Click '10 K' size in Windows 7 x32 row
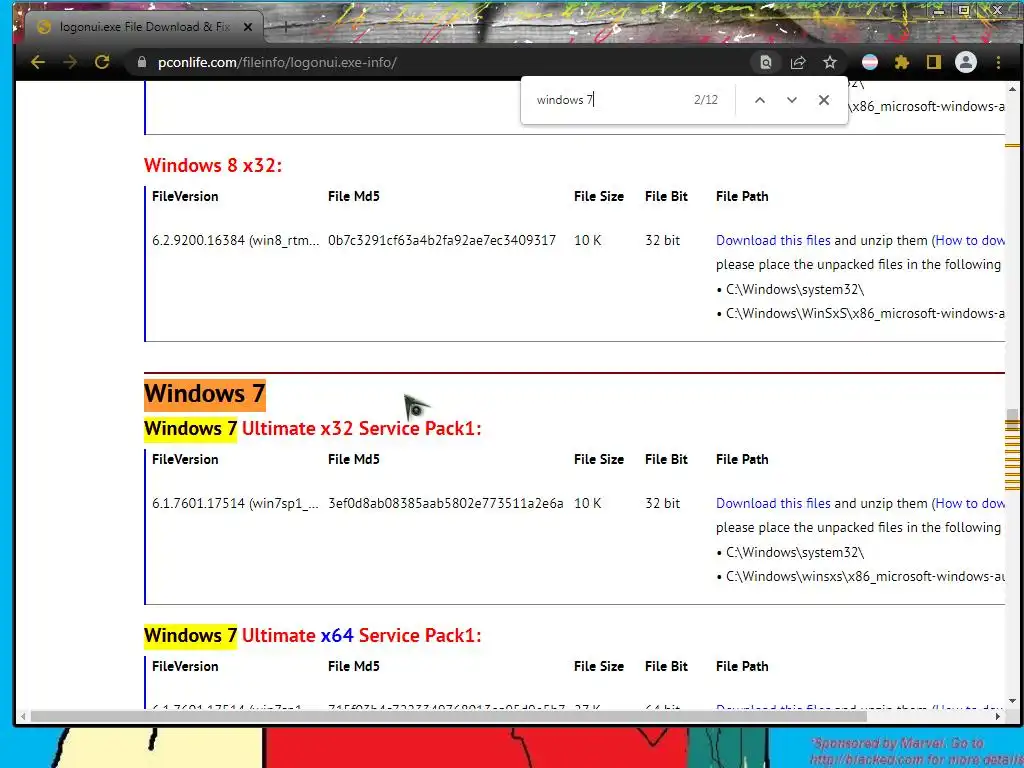Screen dimensions: 1024x768 (x=588, y=504)
